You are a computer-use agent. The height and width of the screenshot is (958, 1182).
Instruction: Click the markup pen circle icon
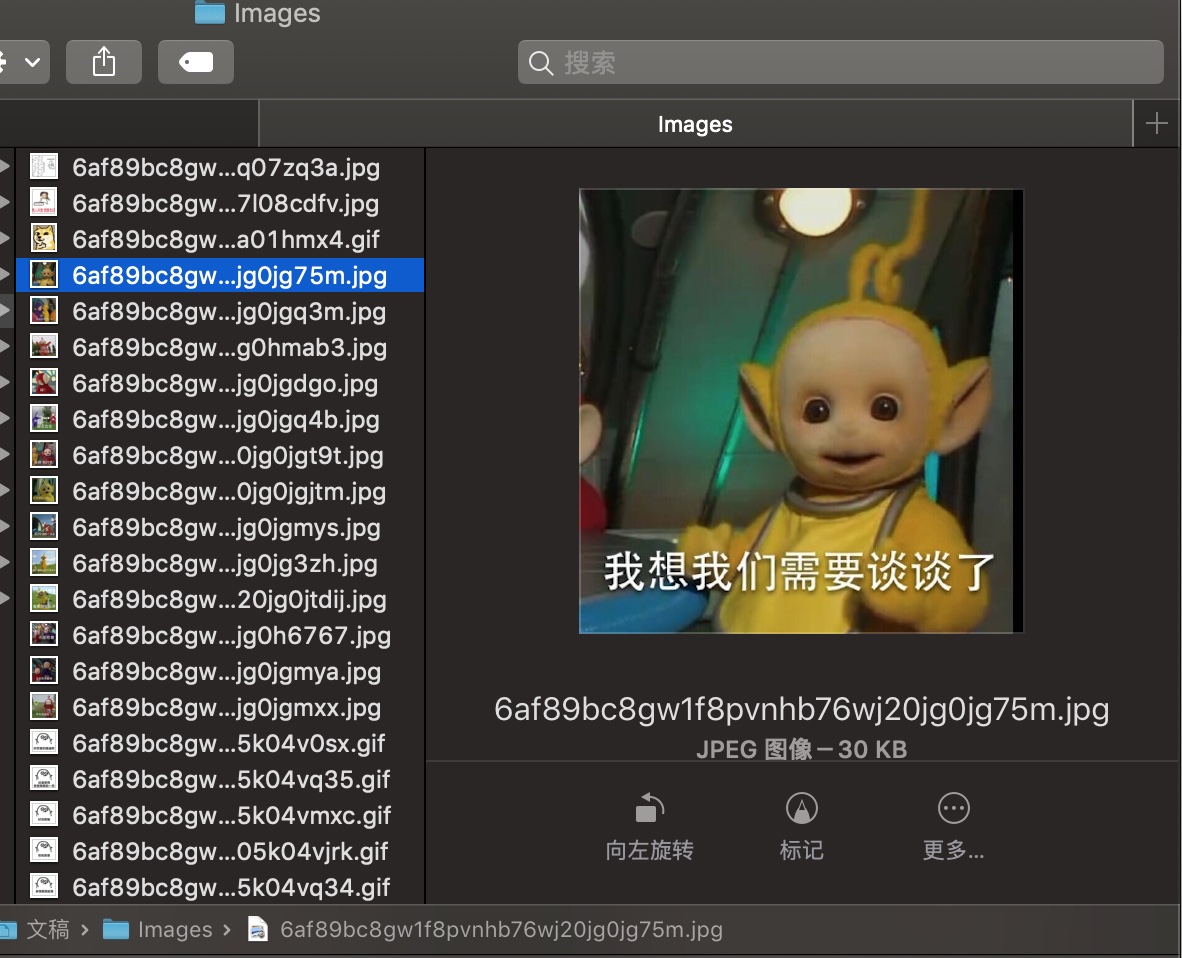[x=801, y=808]
